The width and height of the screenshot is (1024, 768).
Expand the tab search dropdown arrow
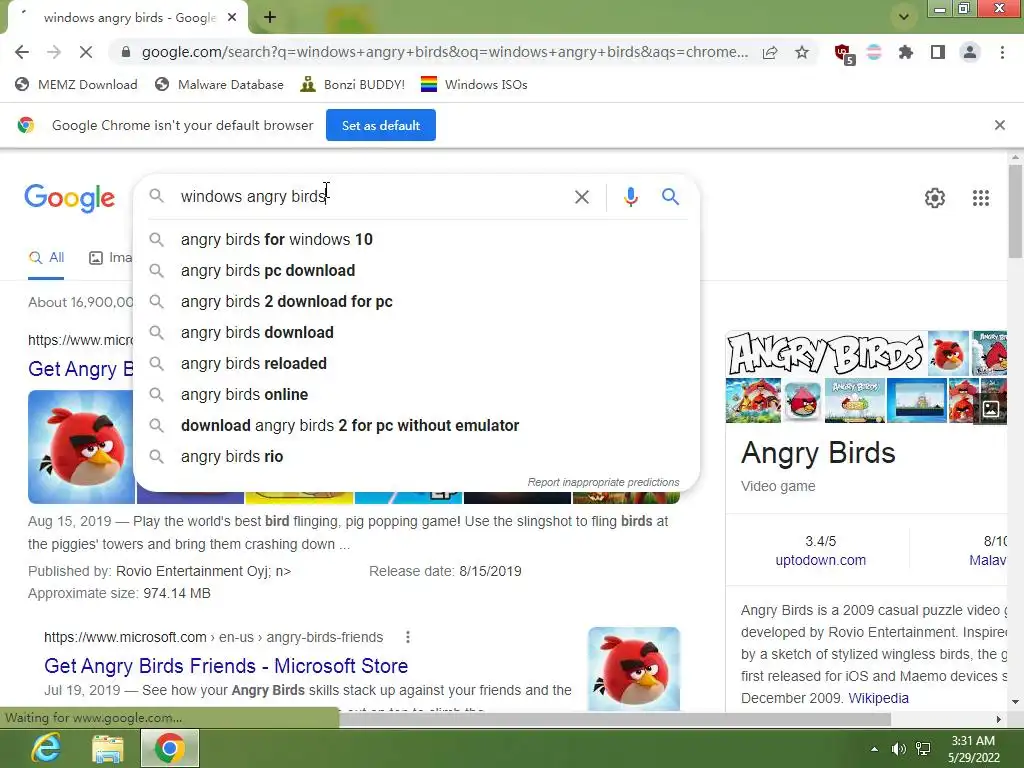tap(904, 17)
